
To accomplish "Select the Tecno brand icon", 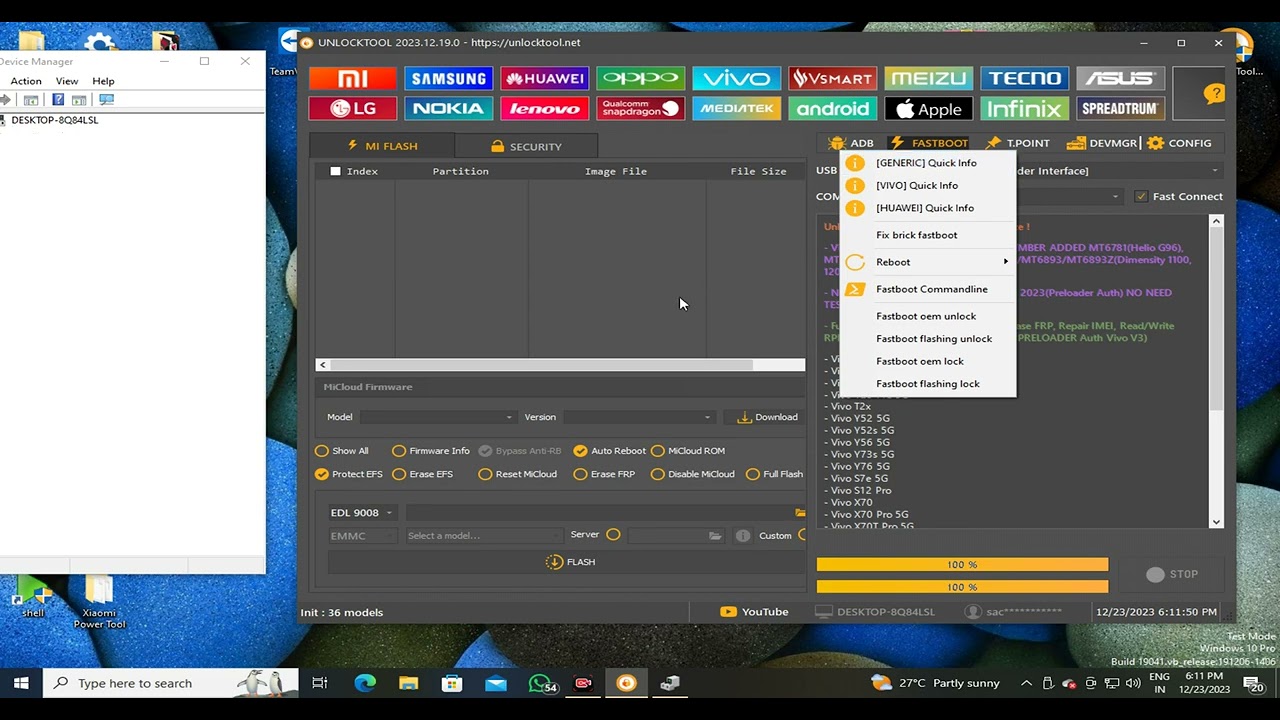I will tap(1024, 78).
